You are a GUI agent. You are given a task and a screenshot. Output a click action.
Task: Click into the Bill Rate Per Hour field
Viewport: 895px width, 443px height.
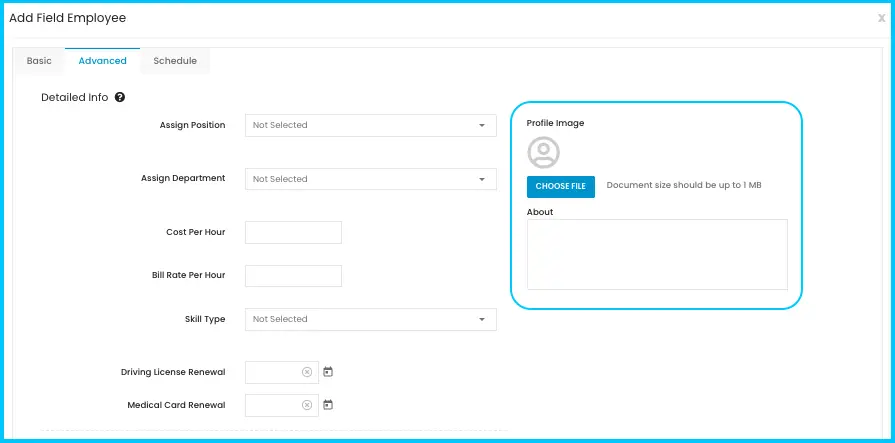tap(293, 276)
